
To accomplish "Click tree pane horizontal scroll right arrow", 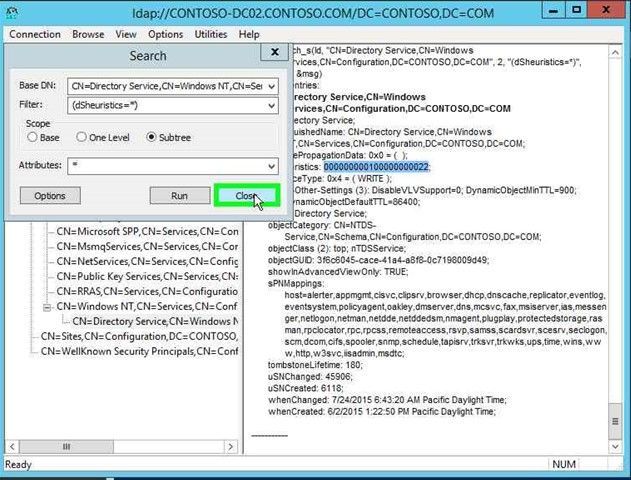I will pos(231,447).
